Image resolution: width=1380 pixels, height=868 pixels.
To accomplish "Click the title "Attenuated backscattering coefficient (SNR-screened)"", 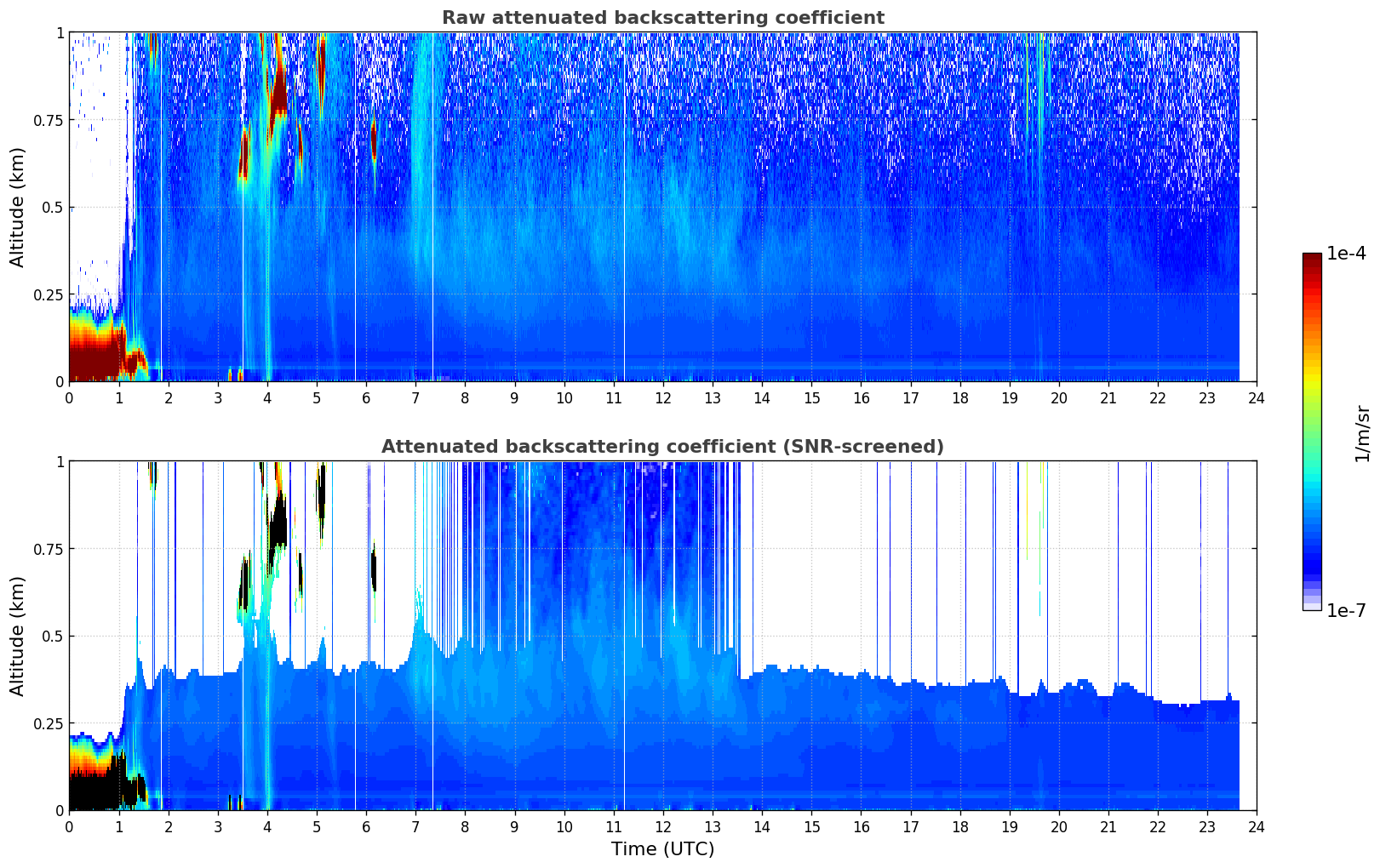I will pos(662,447).
